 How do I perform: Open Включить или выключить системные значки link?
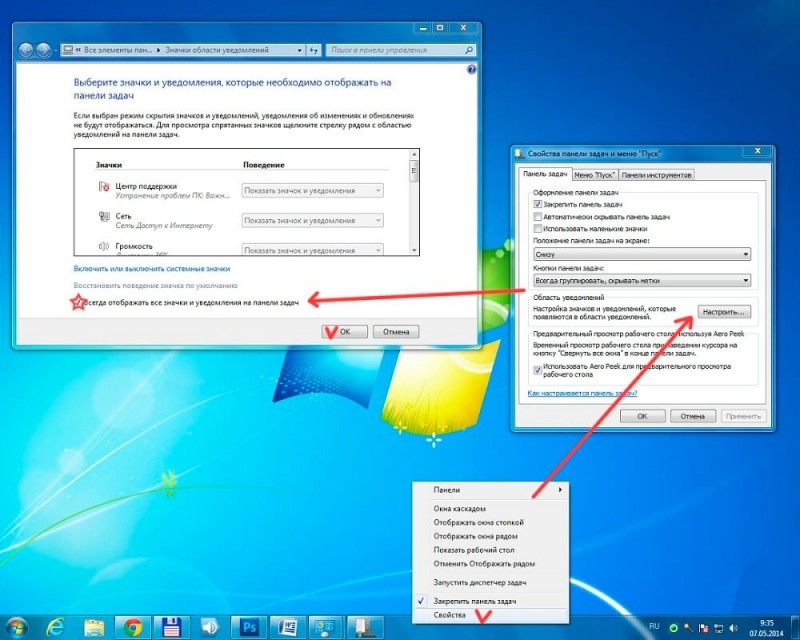click(152, 268)
